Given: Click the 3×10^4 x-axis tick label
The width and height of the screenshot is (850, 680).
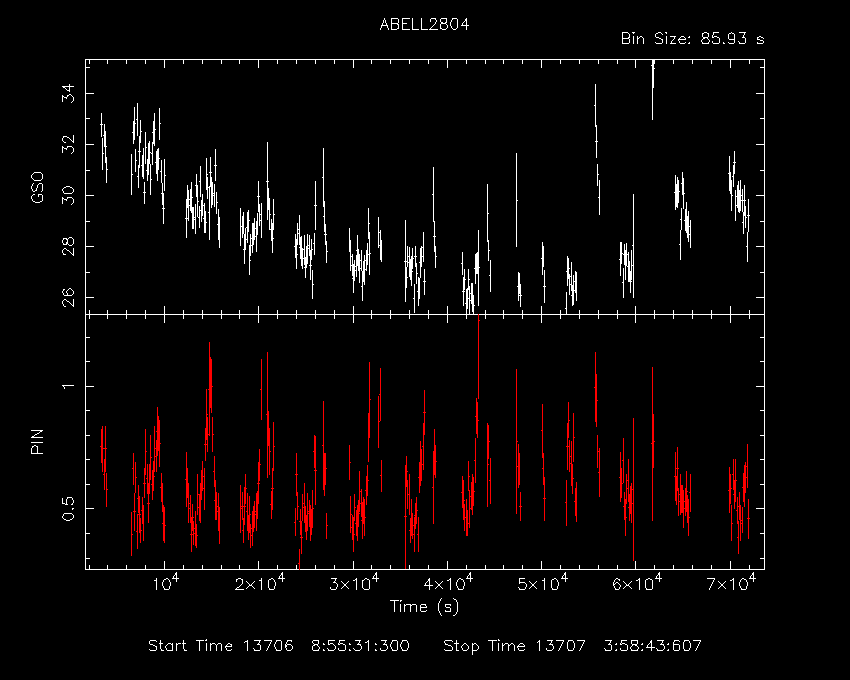Looking at the screenshot, I should point(354,583).
